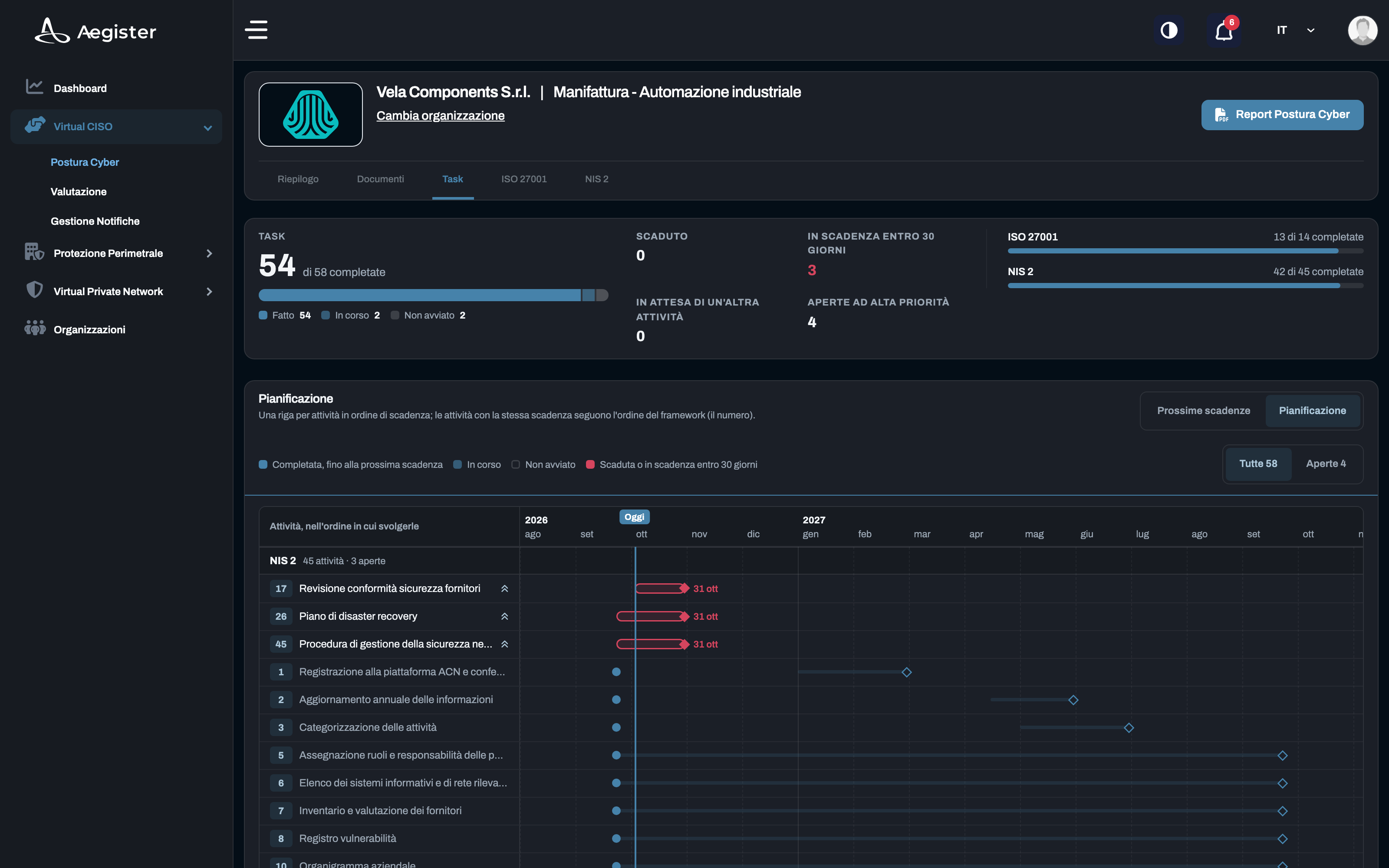Click the Oggi today marker
The height and width of the screenshot is (868, 1389).
pyautogui.click(x=634, y=516)
